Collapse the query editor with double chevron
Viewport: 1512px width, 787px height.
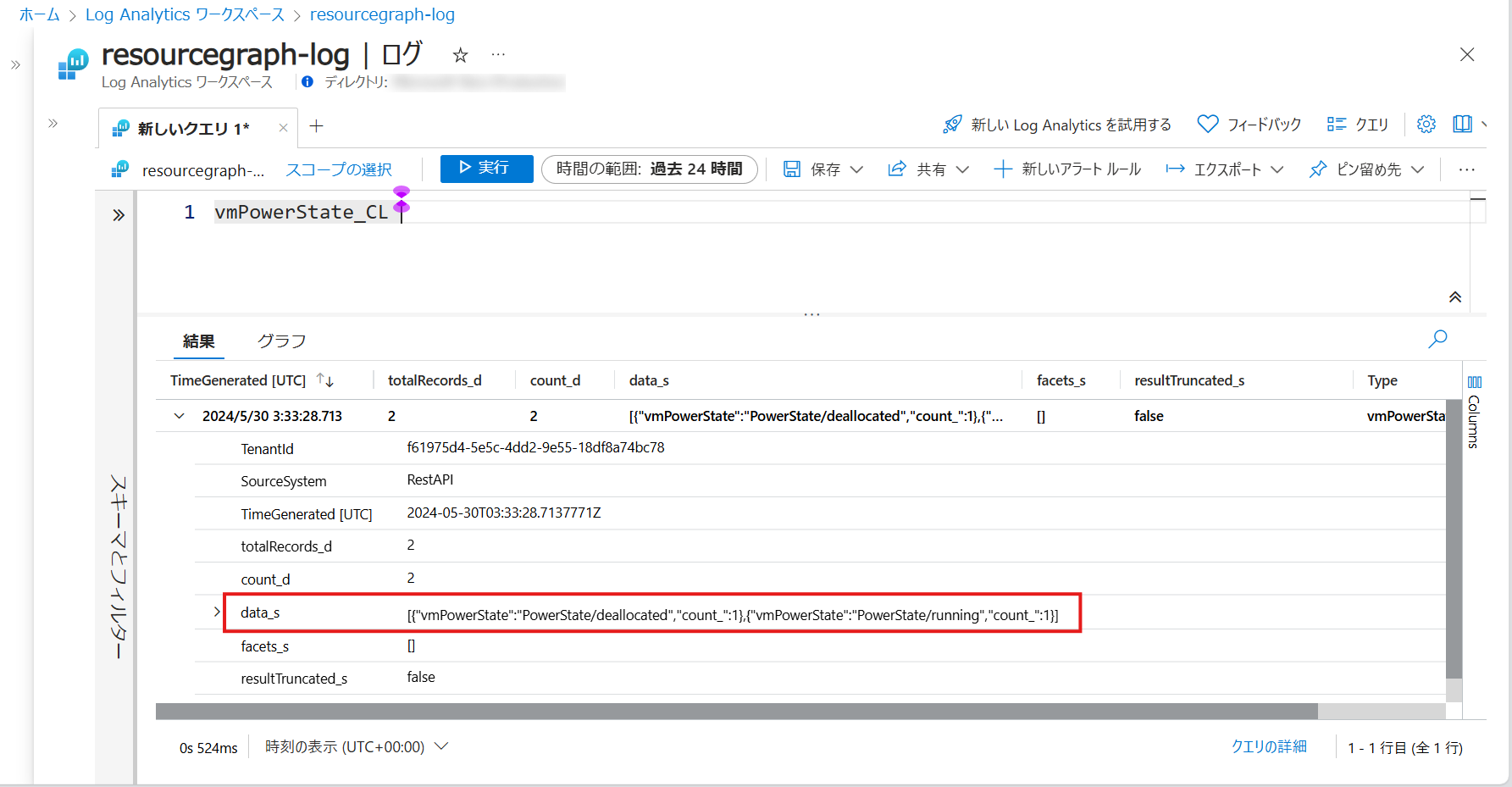click(1455, 297)
